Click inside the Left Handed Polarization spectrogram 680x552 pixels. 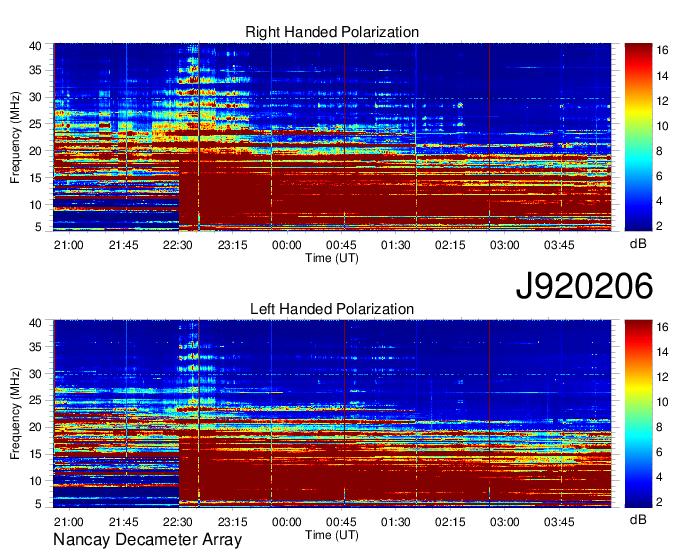point(332,414)
